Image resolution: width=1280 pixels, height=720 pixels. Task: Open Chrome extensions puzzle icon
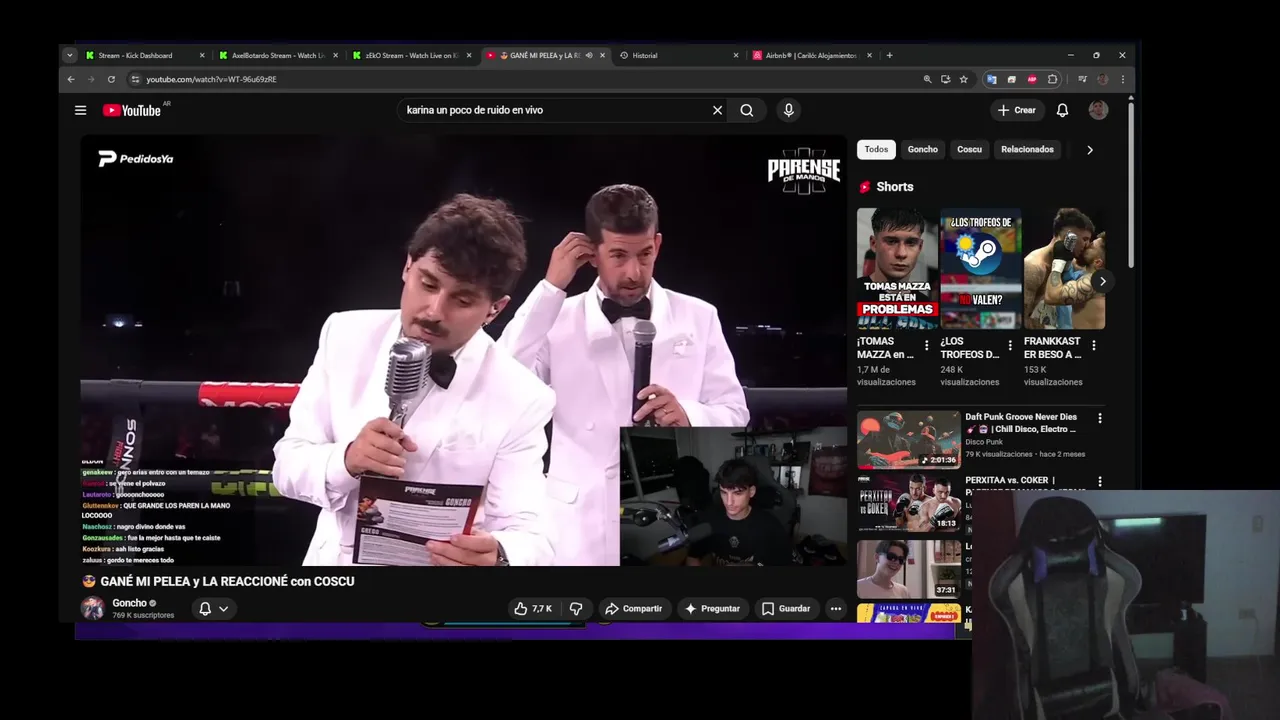[1052, 79]
